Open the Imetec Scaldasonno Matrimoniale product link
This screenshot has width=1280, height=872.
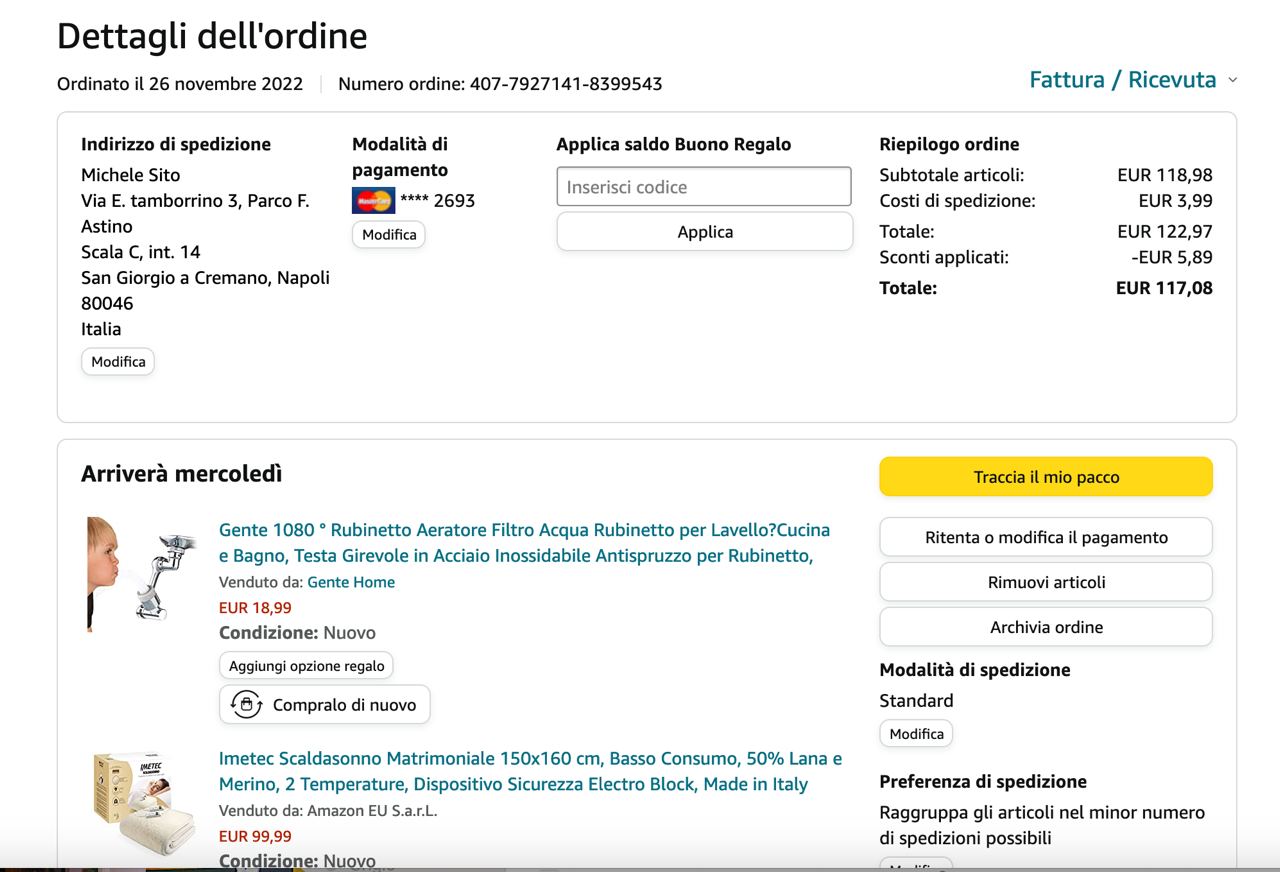pyautogui.click(x=530, y=771)
